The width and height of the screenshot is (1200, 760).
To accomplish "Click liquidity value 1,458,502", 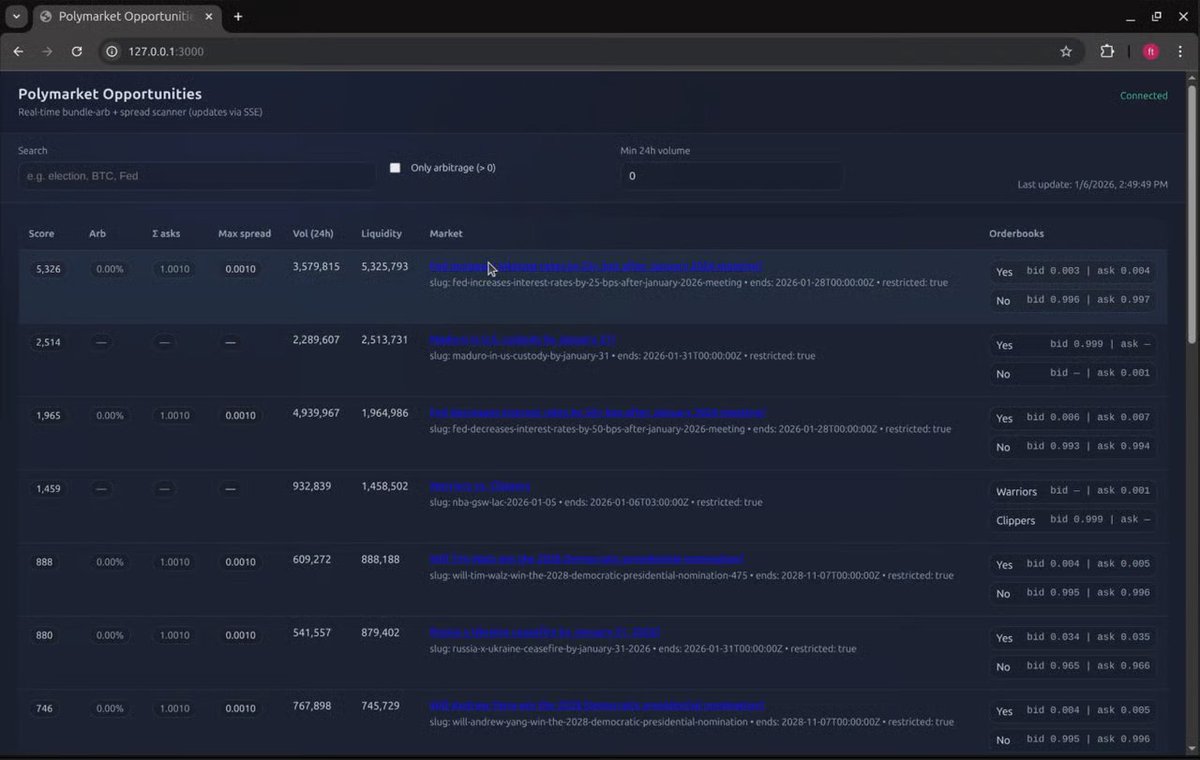I will click(384, 486).
